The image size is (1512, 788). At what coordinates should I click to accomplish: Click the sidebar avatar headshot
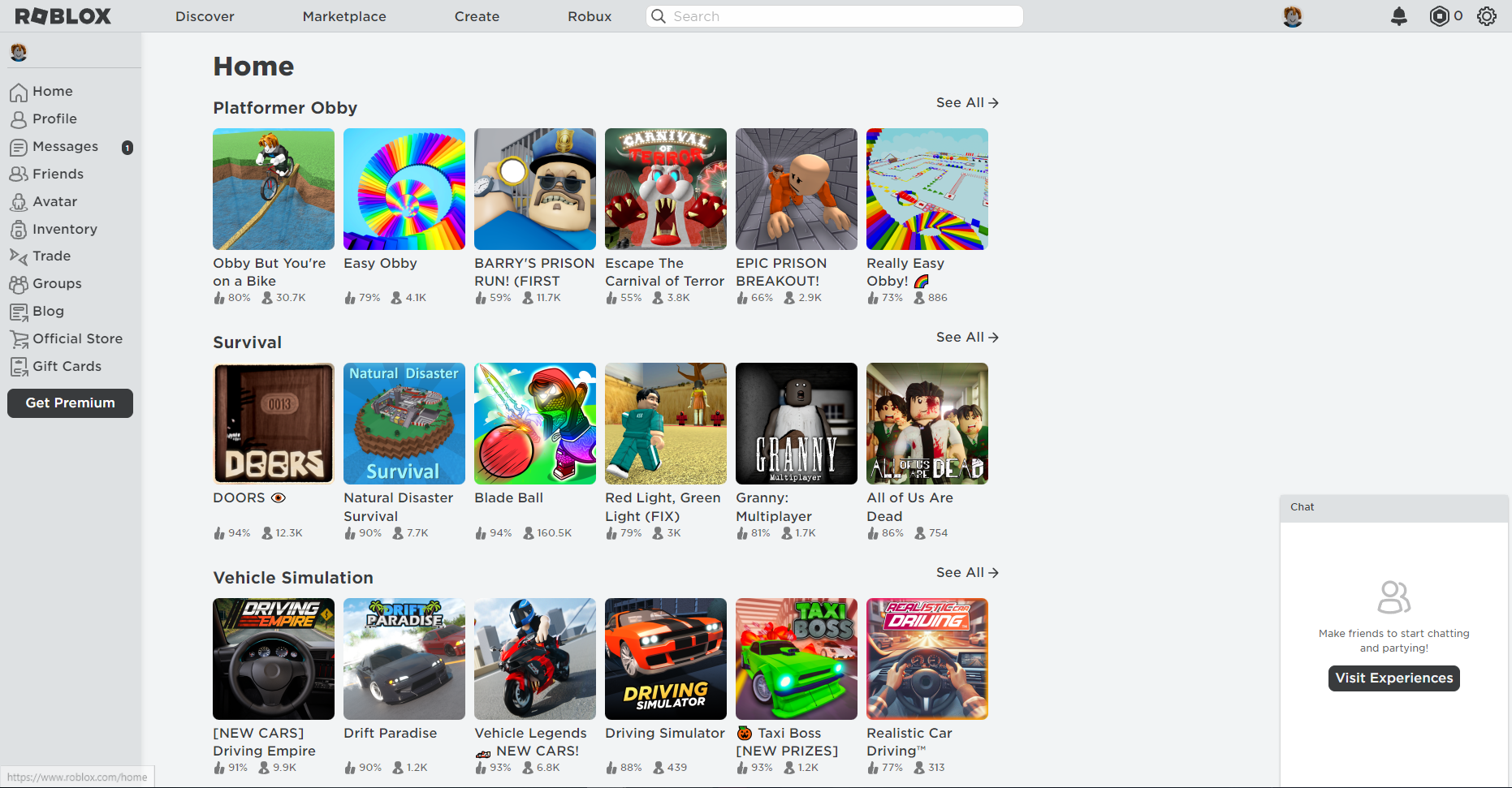click(x=19, y=53)
